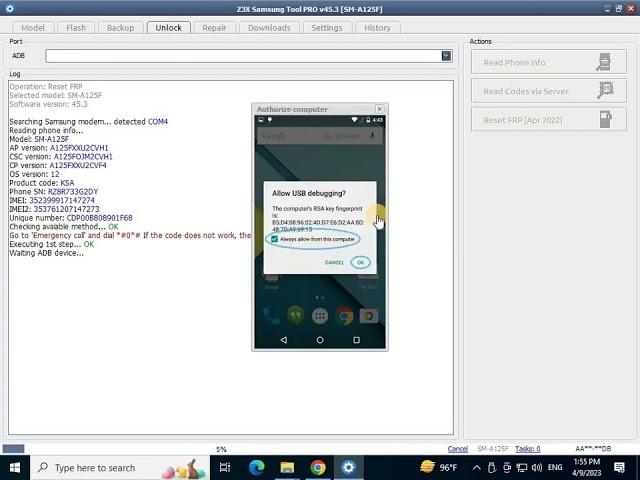
Task: Tap the Android back navigation icon
Action: point(284,340)
